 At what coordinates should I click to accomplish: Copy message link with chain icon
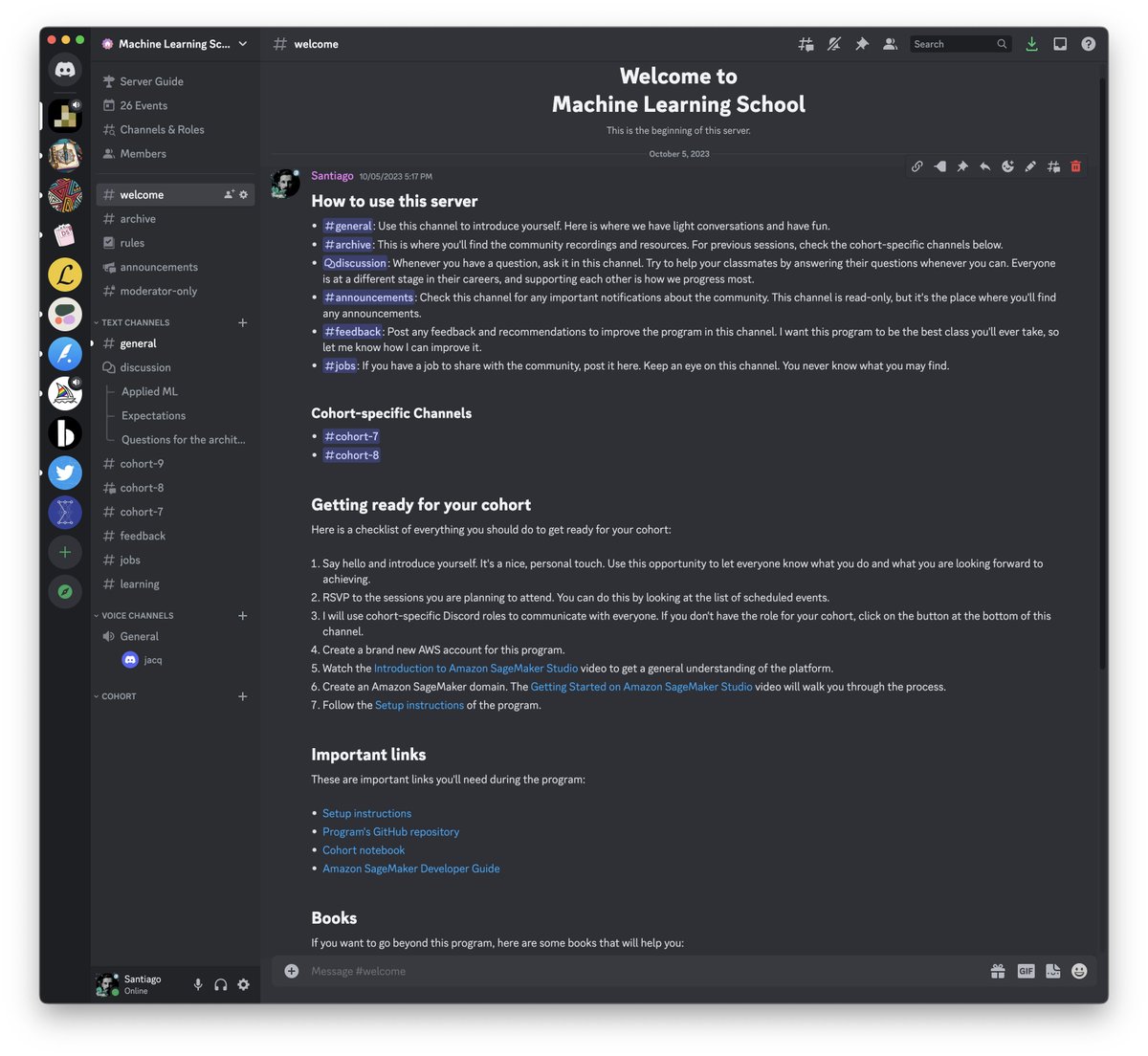(x=916, y=166)
